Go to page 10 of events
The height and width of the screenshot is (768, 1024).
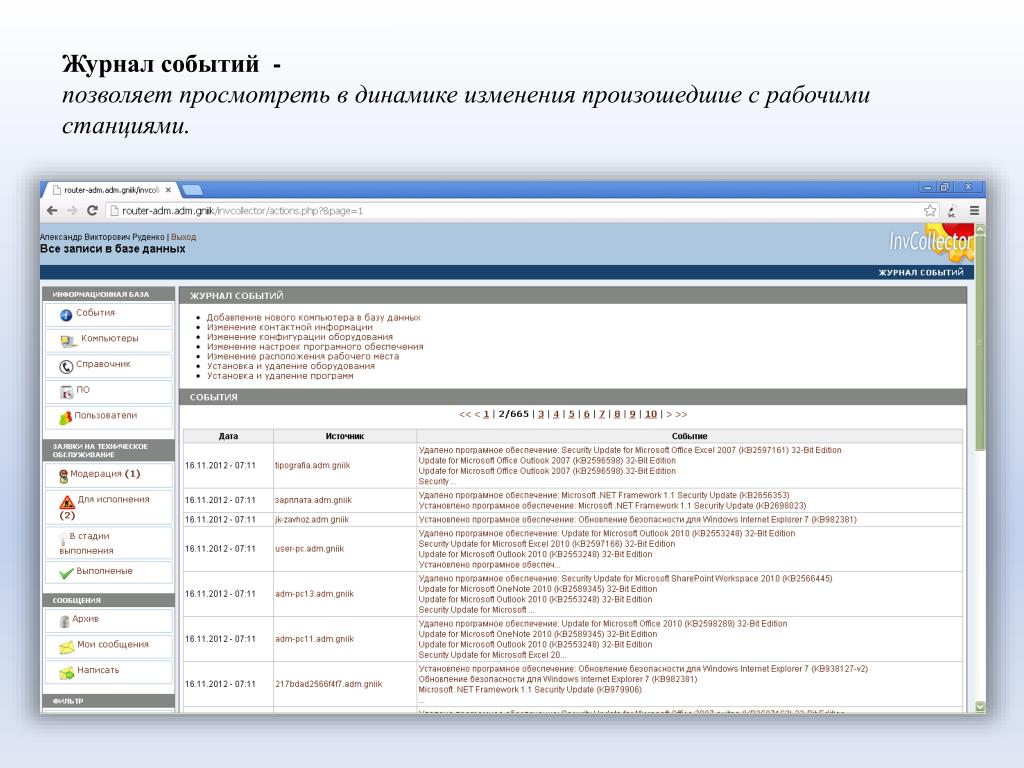pos(650,414)
